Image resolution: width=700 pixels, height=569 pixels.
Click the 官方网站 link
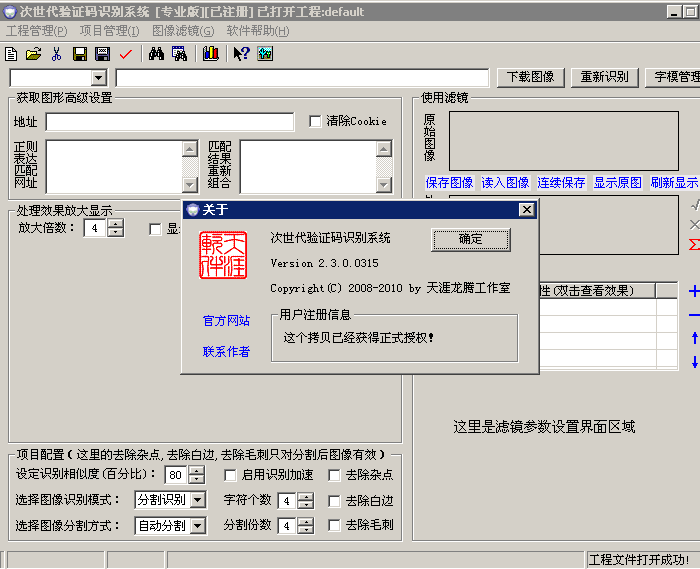pyautogui.click(x=226, y=321)
